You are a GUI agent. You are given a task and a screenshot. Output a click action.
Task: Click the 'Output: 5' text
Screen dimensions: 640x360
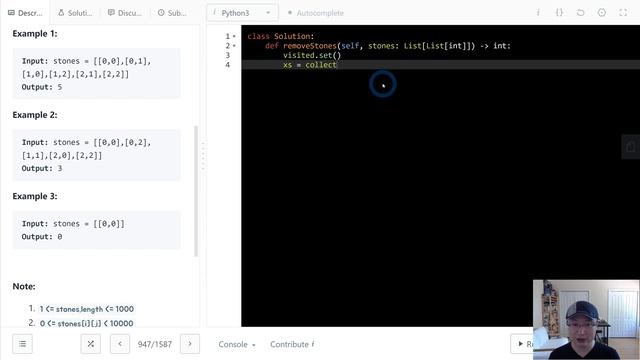point(42,87)
